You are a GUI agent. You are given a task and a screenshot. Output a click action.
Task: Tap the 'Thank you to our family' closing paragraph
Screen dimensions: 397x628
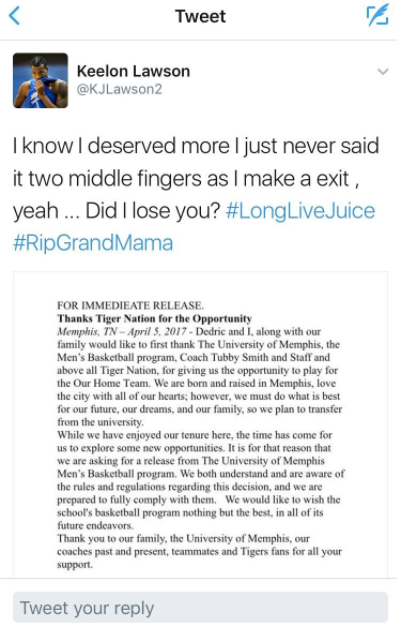pyautogui.click(x=200, y=552)
